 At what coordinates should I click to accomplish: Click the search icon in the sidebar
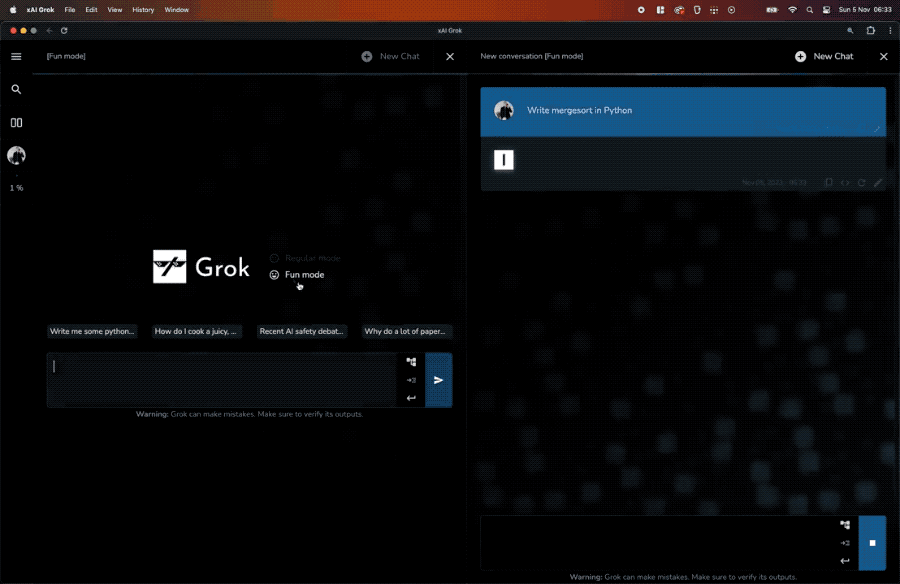coord(16,89)
